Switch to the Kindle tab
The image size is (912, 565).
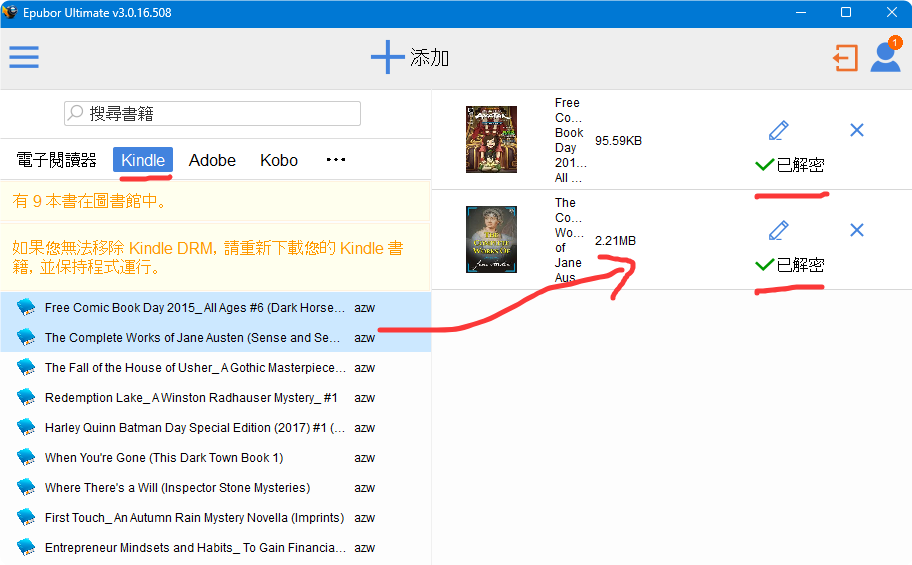pos(143,160)
